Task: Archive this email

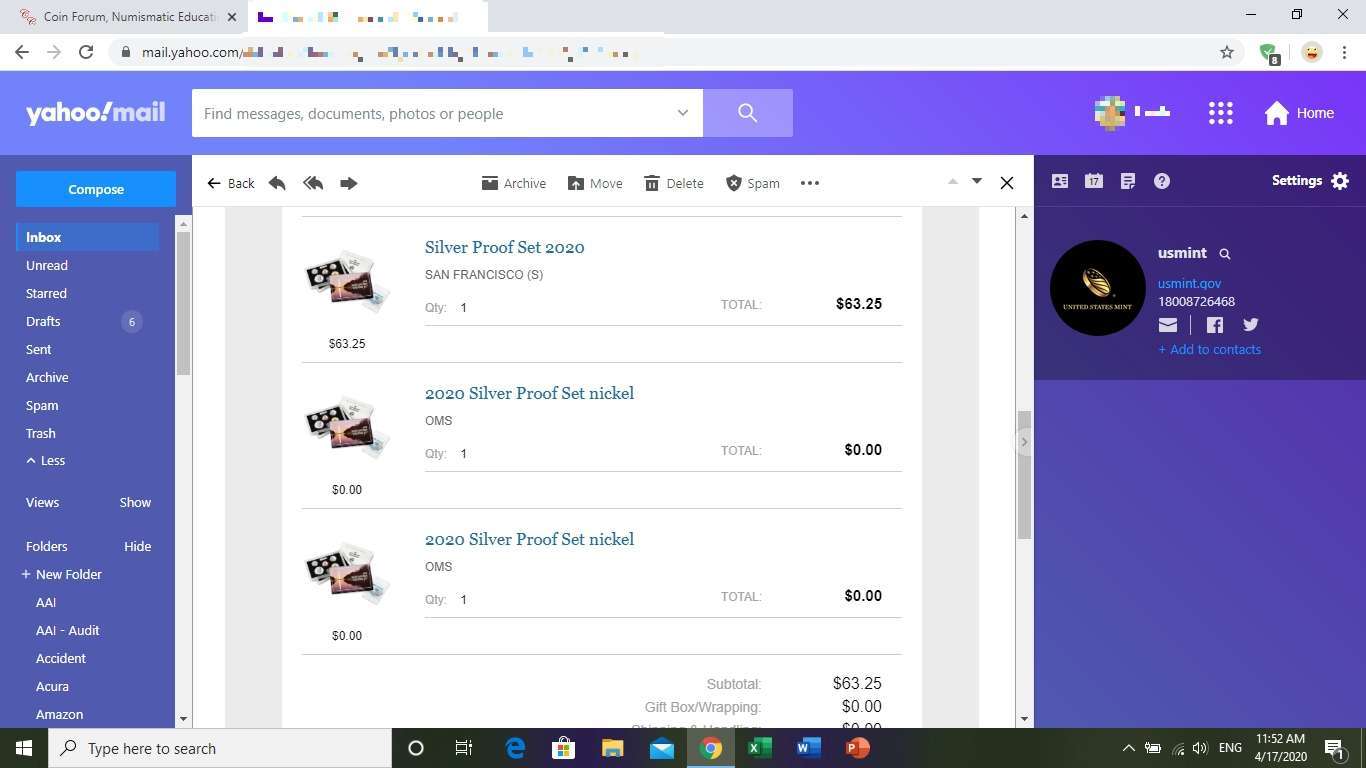Action: [514, 183]
